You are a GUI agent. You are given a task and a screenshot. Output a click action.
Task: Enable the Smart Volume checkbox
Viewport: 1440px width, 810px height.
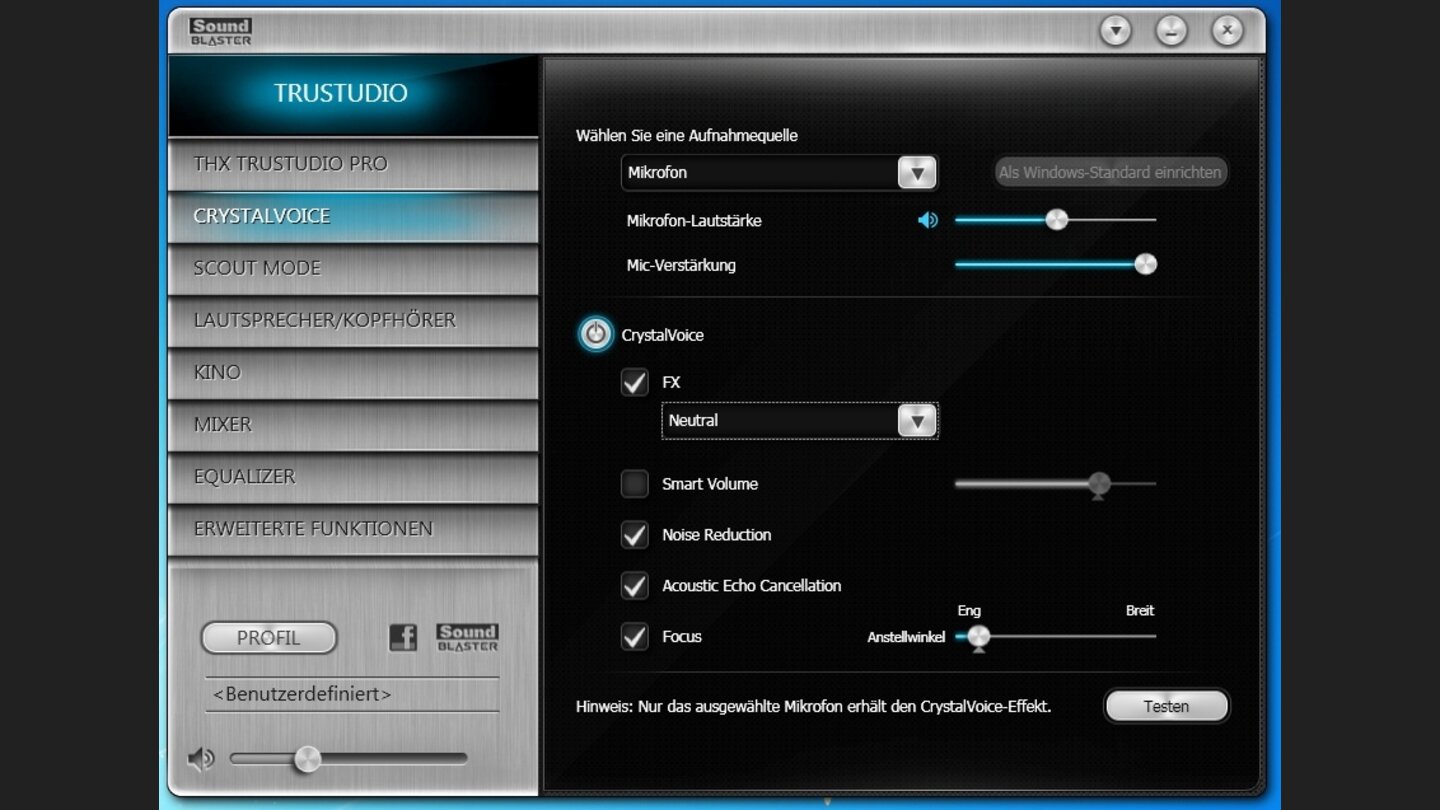pos(635,484)
